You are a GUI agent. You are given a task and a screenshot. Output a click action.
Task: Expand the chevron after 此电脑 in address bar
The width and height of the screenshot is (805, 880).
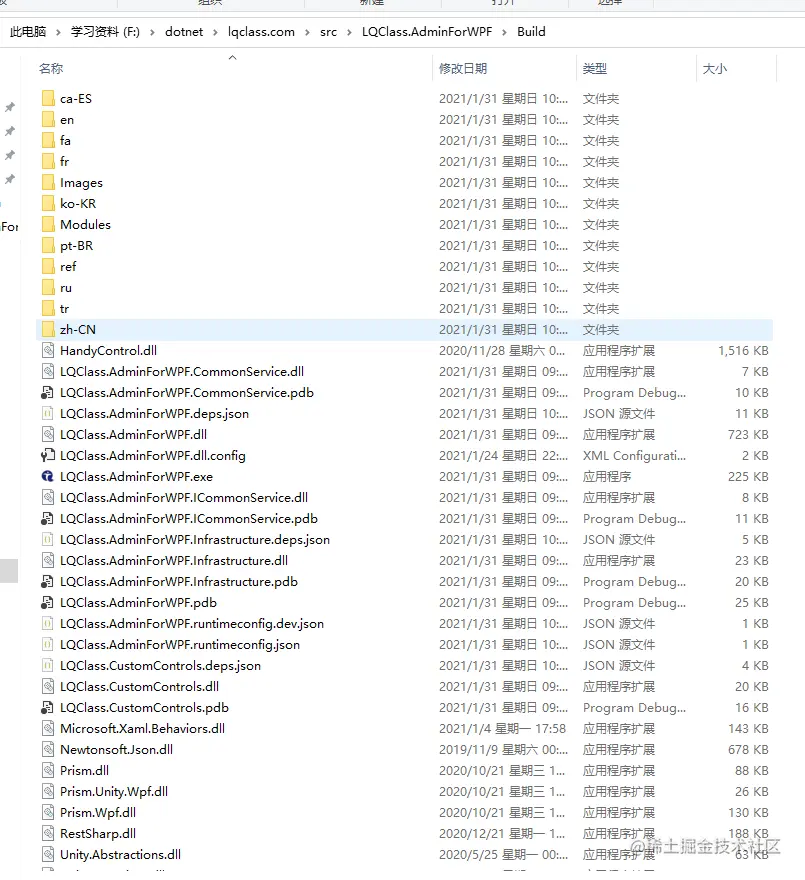(x=58, y=33)
